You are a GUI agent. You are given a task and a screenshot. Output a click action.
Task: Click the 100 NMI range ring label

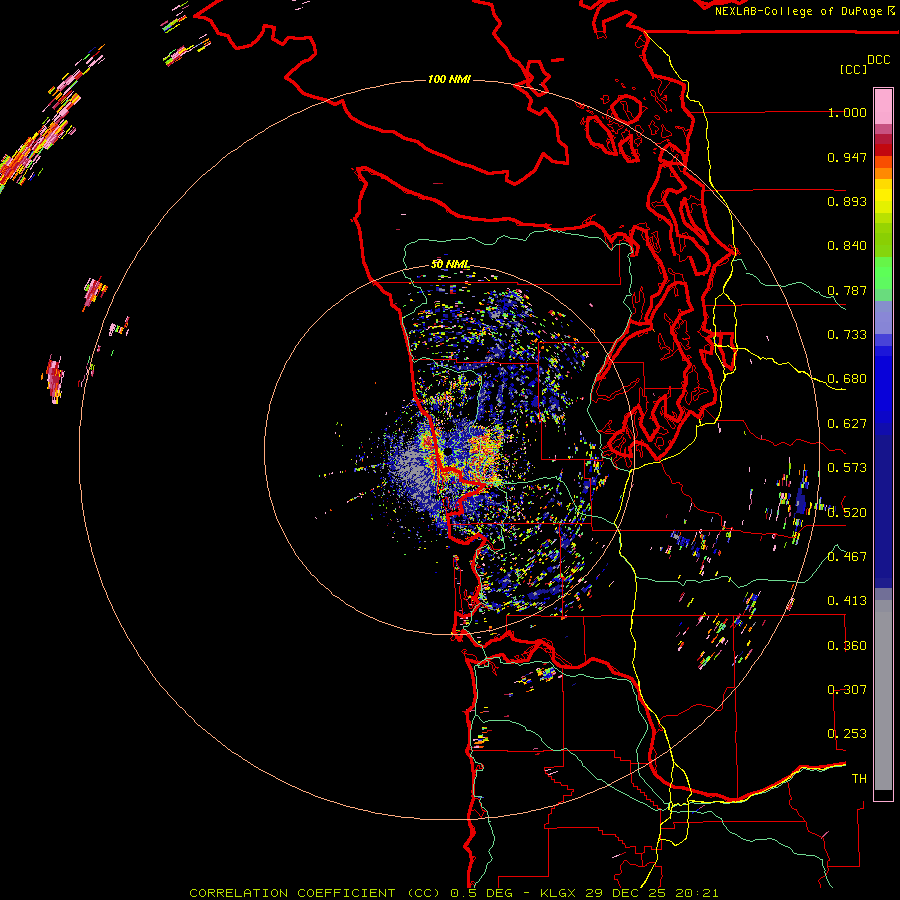pyautogui.click(x=449, y=79)
